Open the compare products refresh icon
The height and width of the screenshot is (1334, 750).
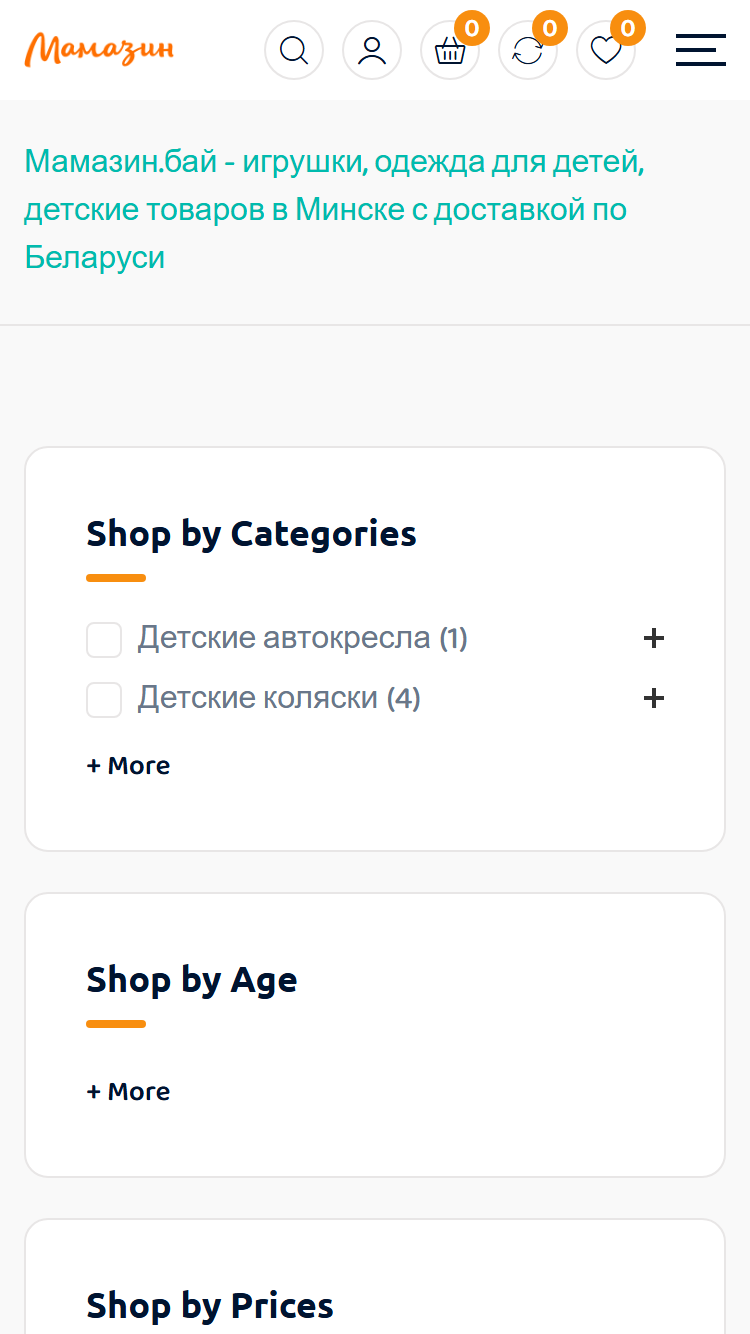coord(528,50)
